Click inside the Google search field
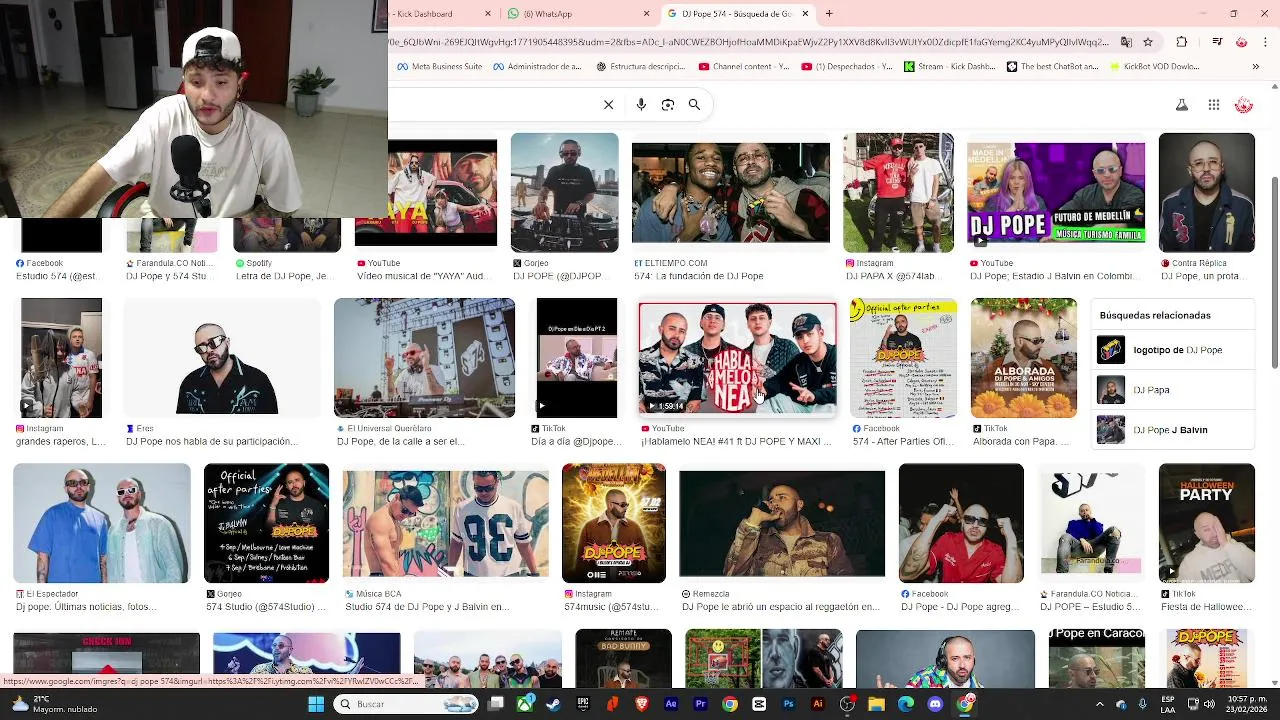 point(490,104)
